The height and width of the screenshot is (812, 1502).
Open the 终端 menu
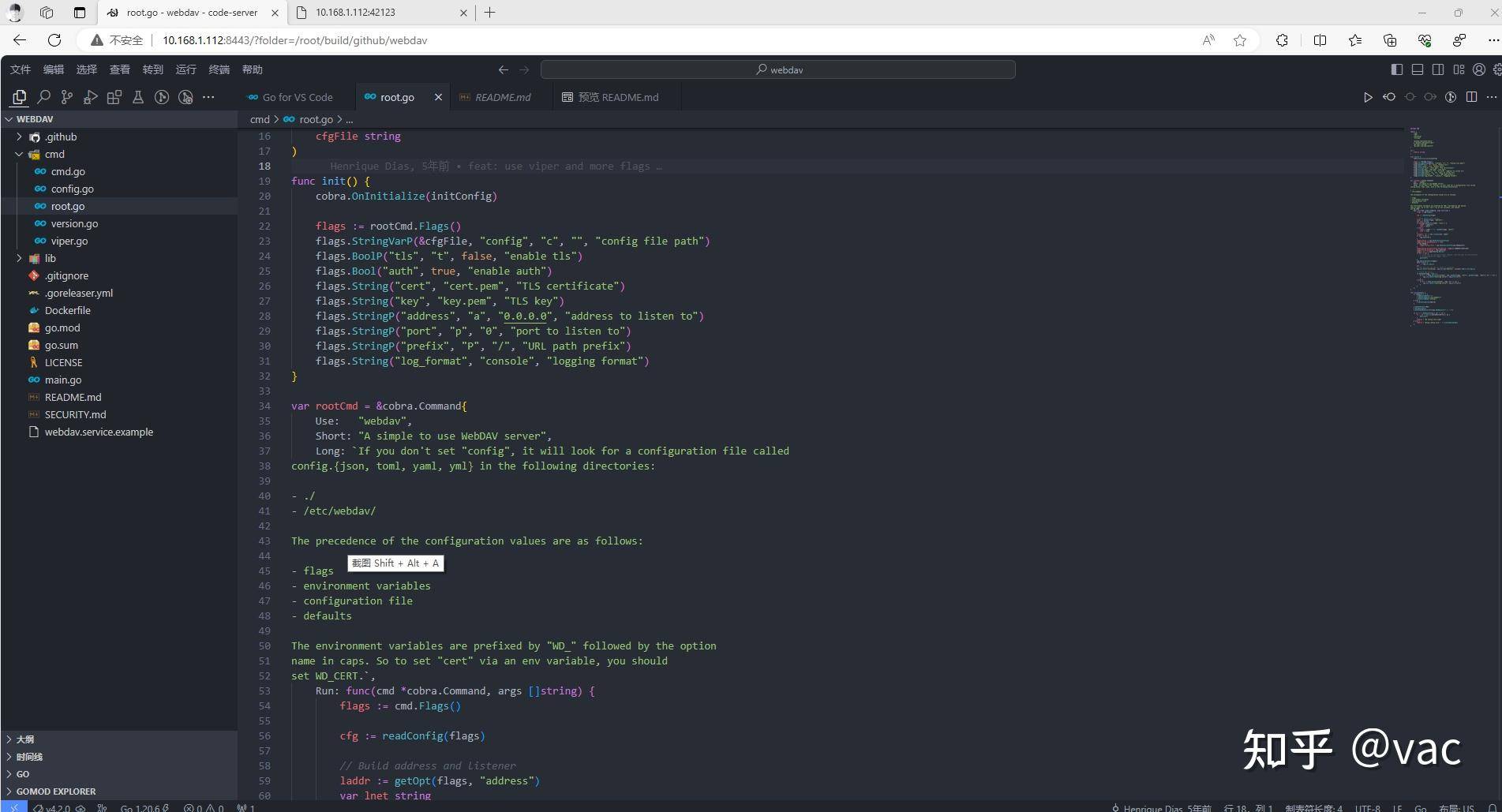pyautogui.click(x=219, y=69)
